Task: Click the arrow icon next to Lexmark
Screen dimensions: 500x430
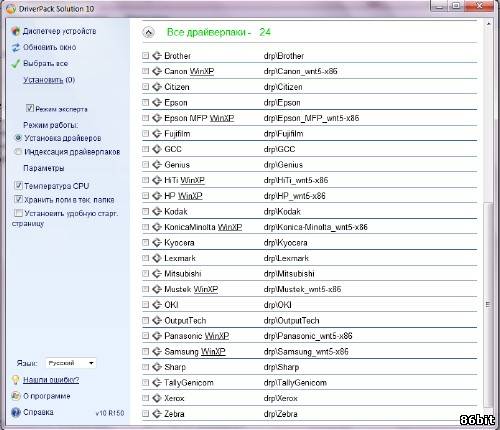Action: pos(157,258)
